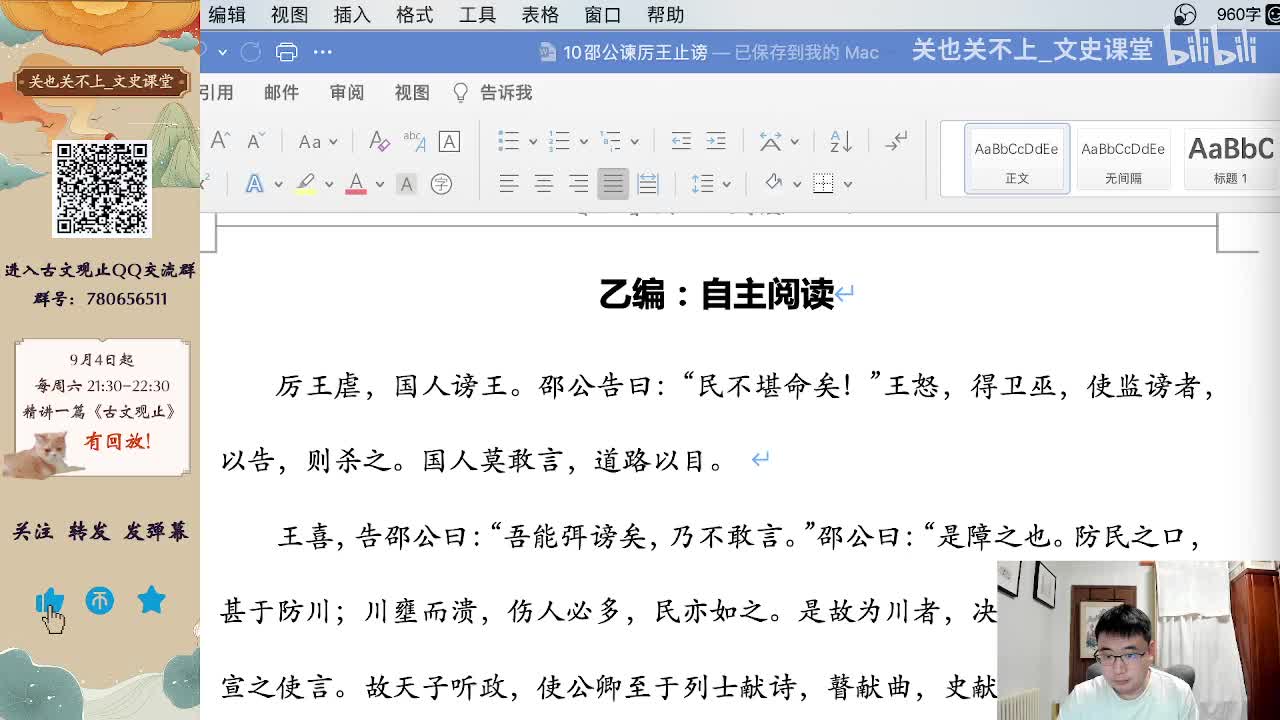Screen dimensions: 1280x720
Task: Apply paragraph shading paint bucket
Action: tap(773, 183)
